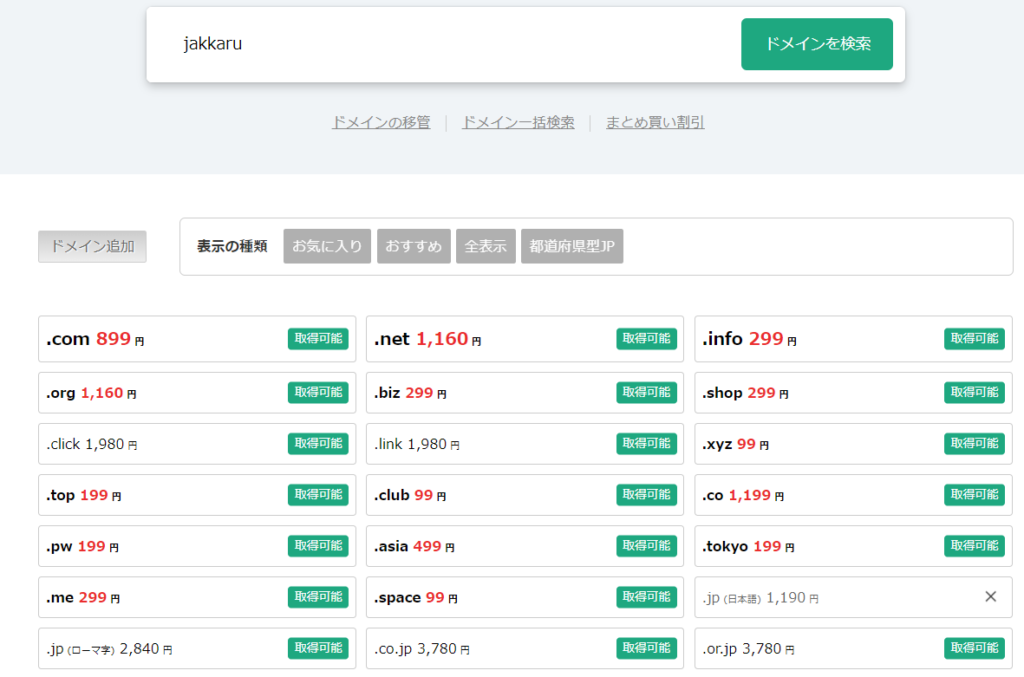The width and height of the screenshot is (1024, 677).
Task: Toggle 取得可能 on the .club domain
Action: pos(646,495)
